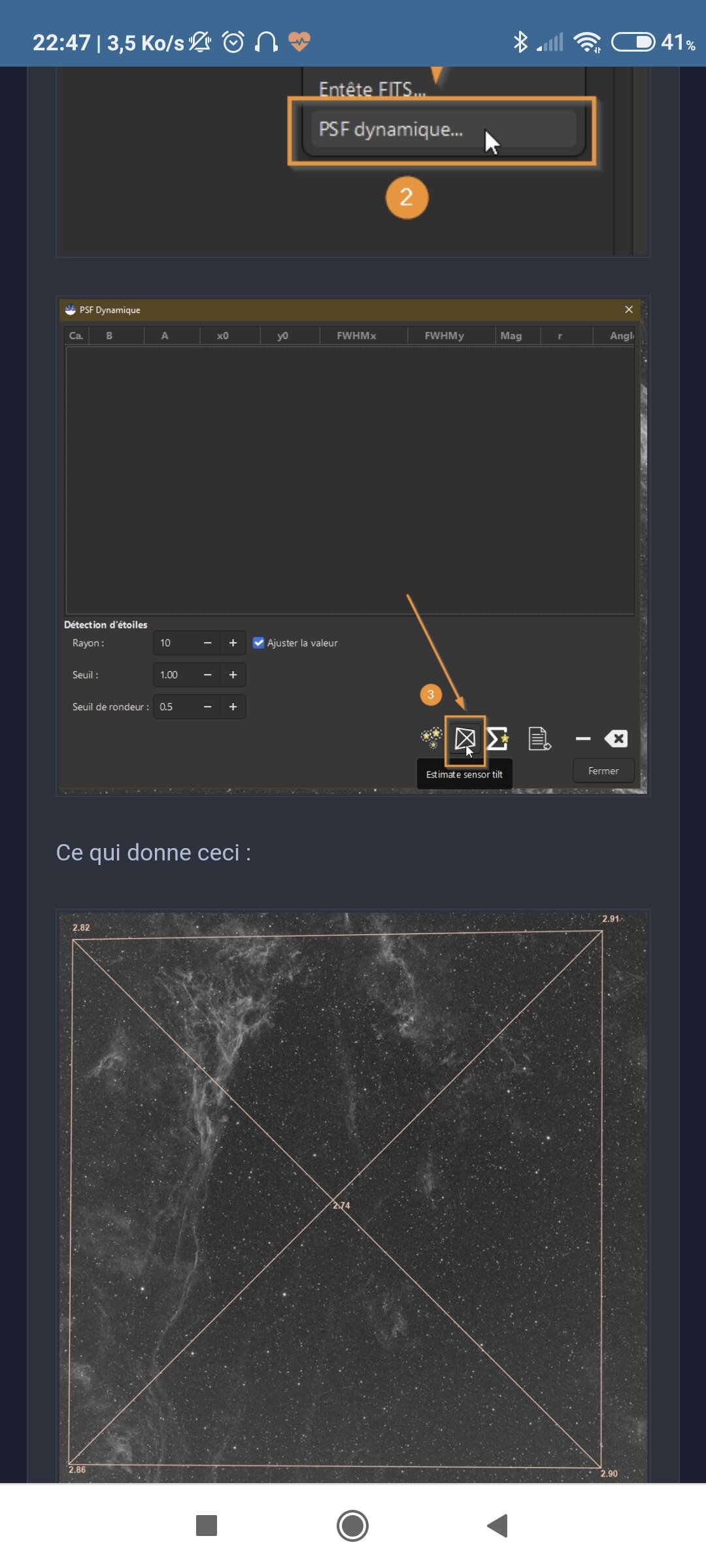Toggle the Ajuster la valeur checkbox

point(259,643)
